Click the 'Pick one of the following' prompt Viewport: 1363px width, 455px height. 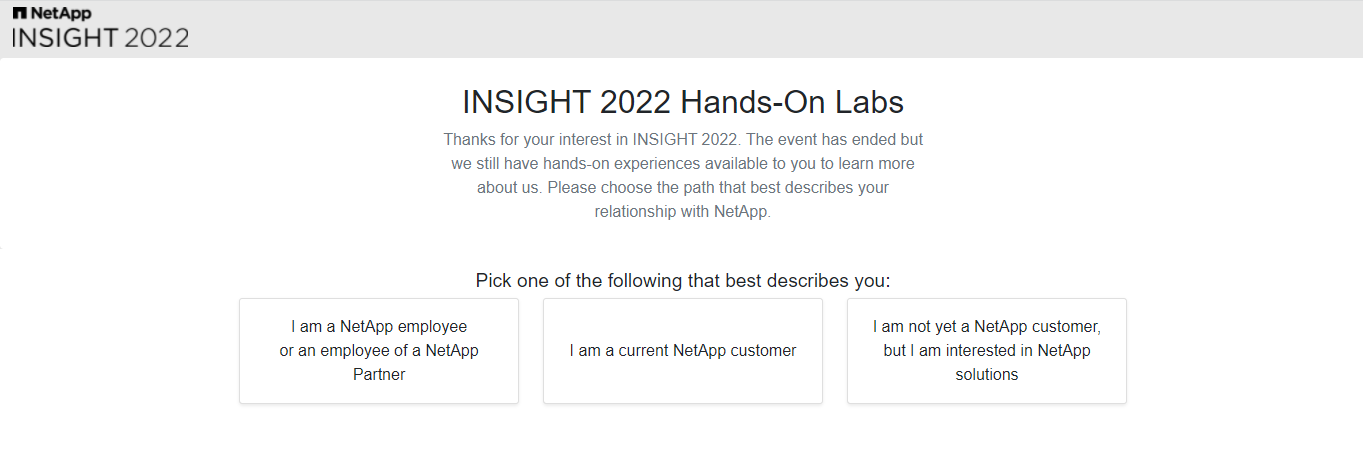[x=683, y=280]
